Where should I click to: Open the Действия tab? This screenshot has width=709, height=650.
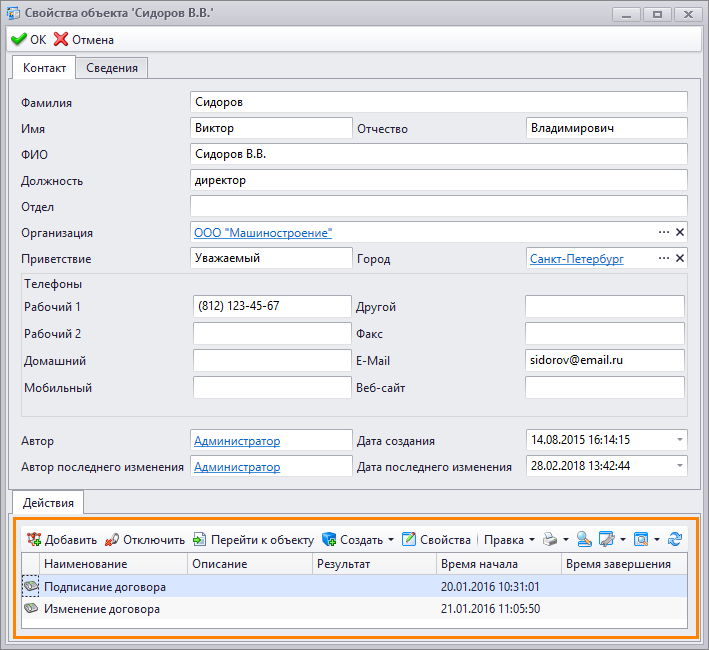click(48, 503)
